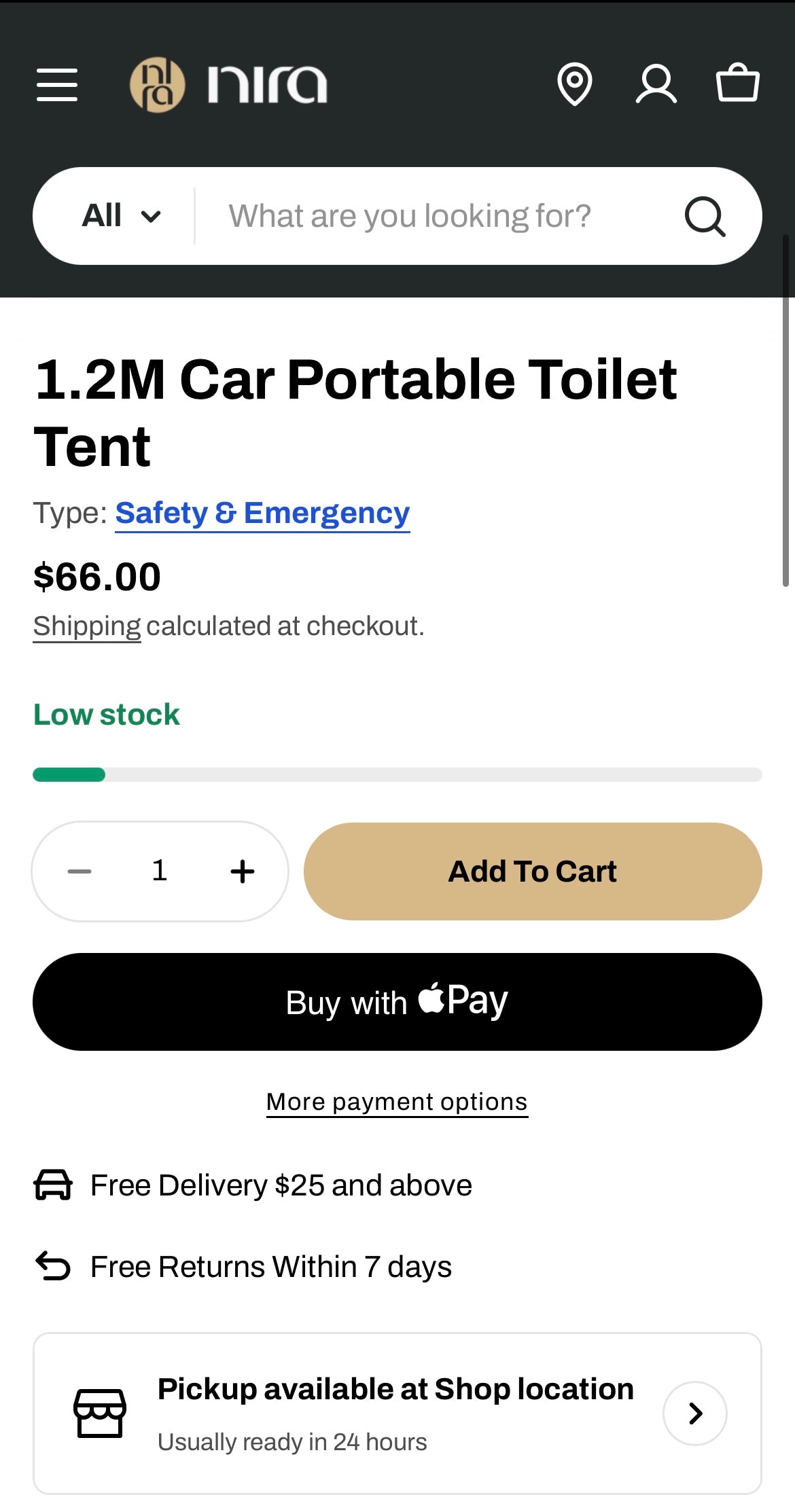
Task: Buy with Apple Pay
Action: 397,1002
